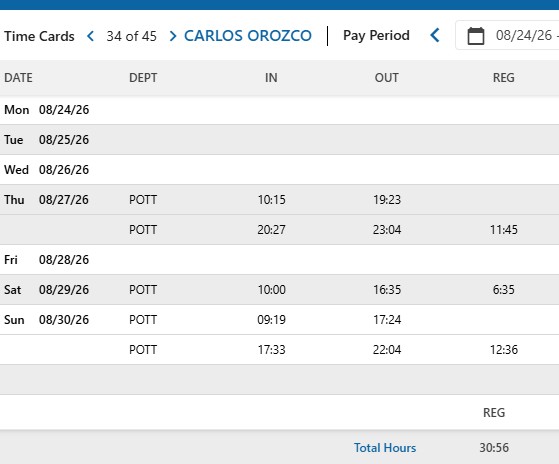
Task: Edit Saturday 16:35 clock-out time
Action: 387,290
